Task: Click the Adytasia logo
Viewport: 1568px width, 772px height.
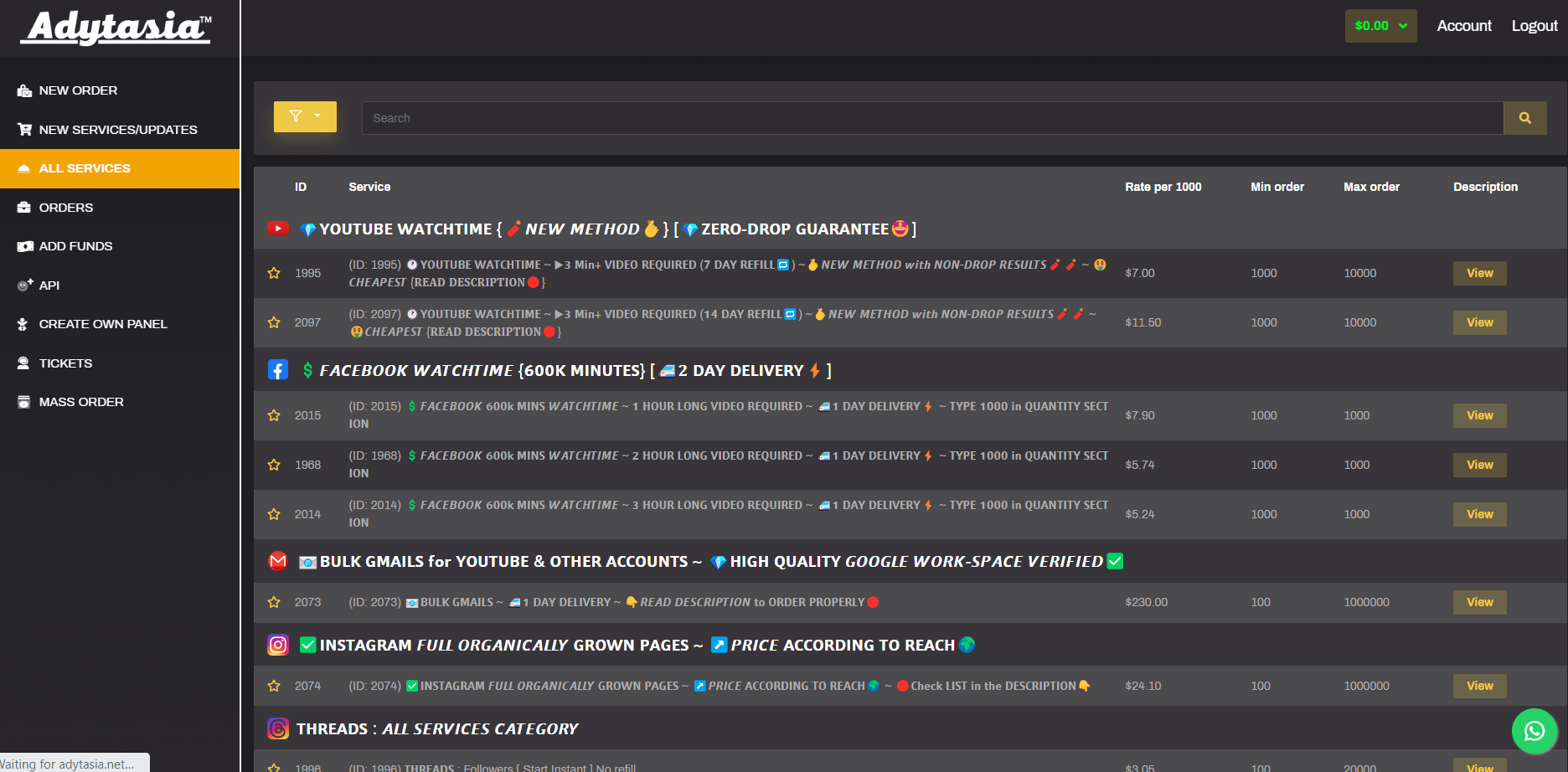Action: (116, 28)
